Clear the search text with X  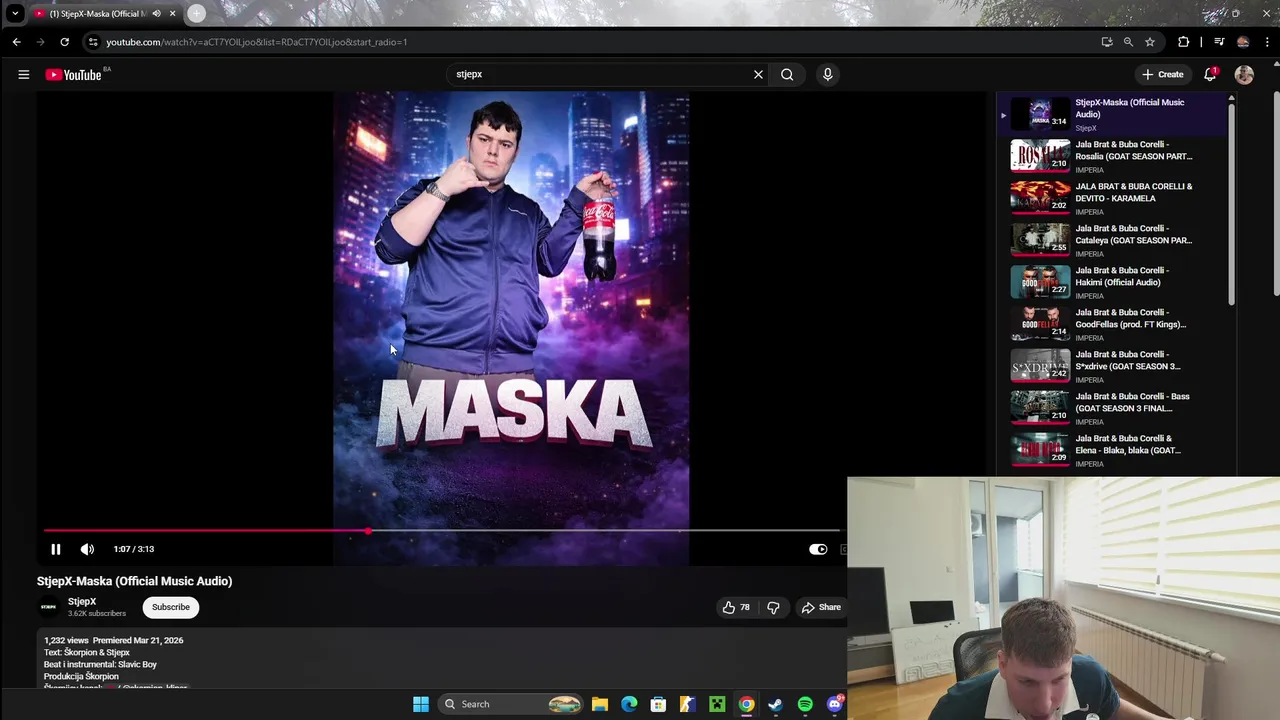(758, 74)
